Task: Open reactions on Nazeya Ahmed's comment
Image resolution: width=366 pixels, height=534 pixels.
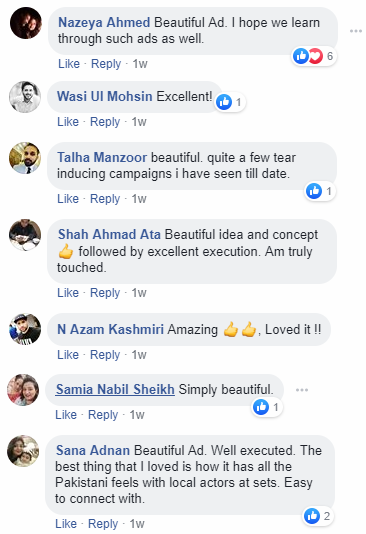Action: pos(315,56)
